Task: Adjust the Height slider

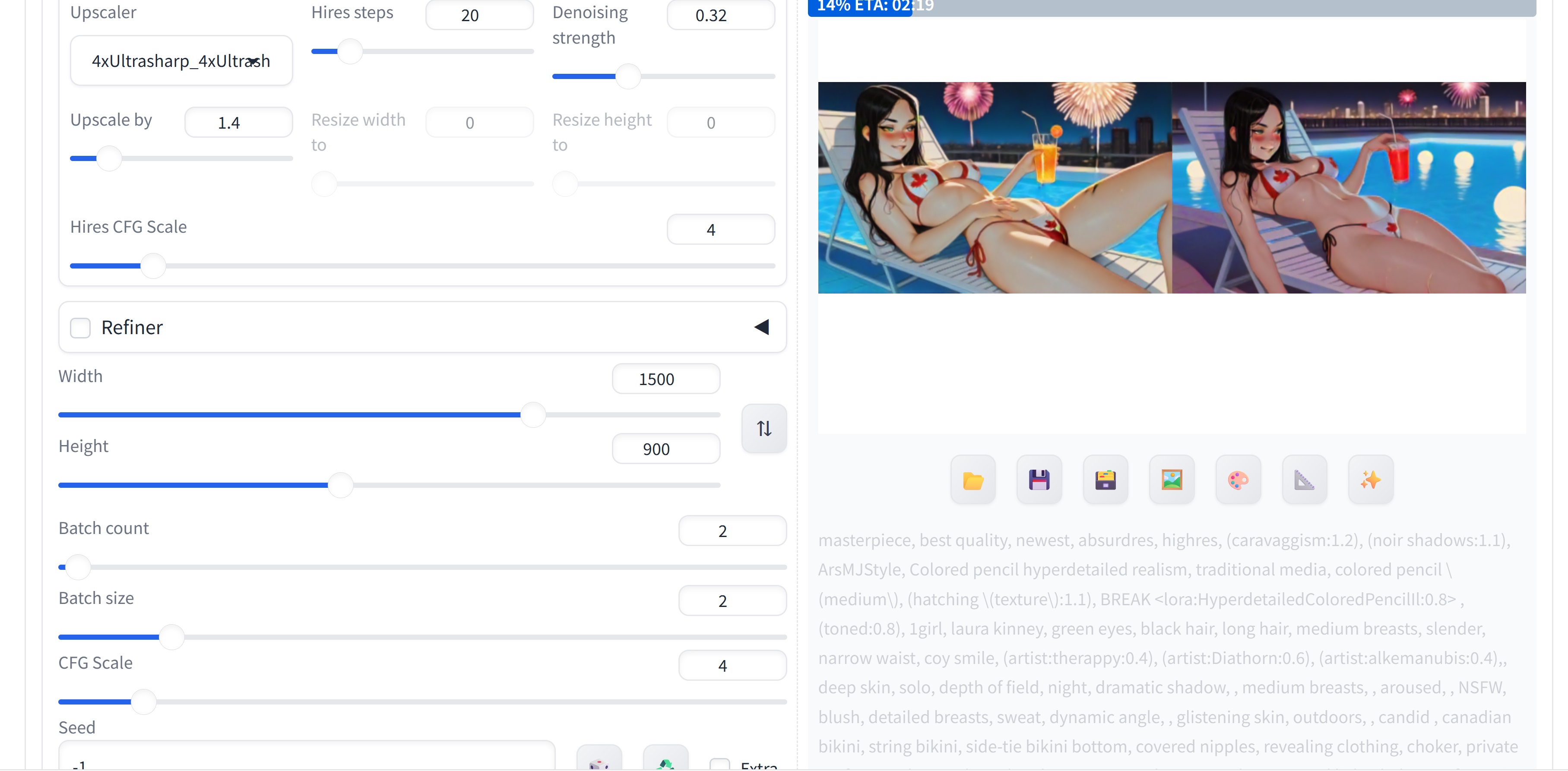Action: 390,485
